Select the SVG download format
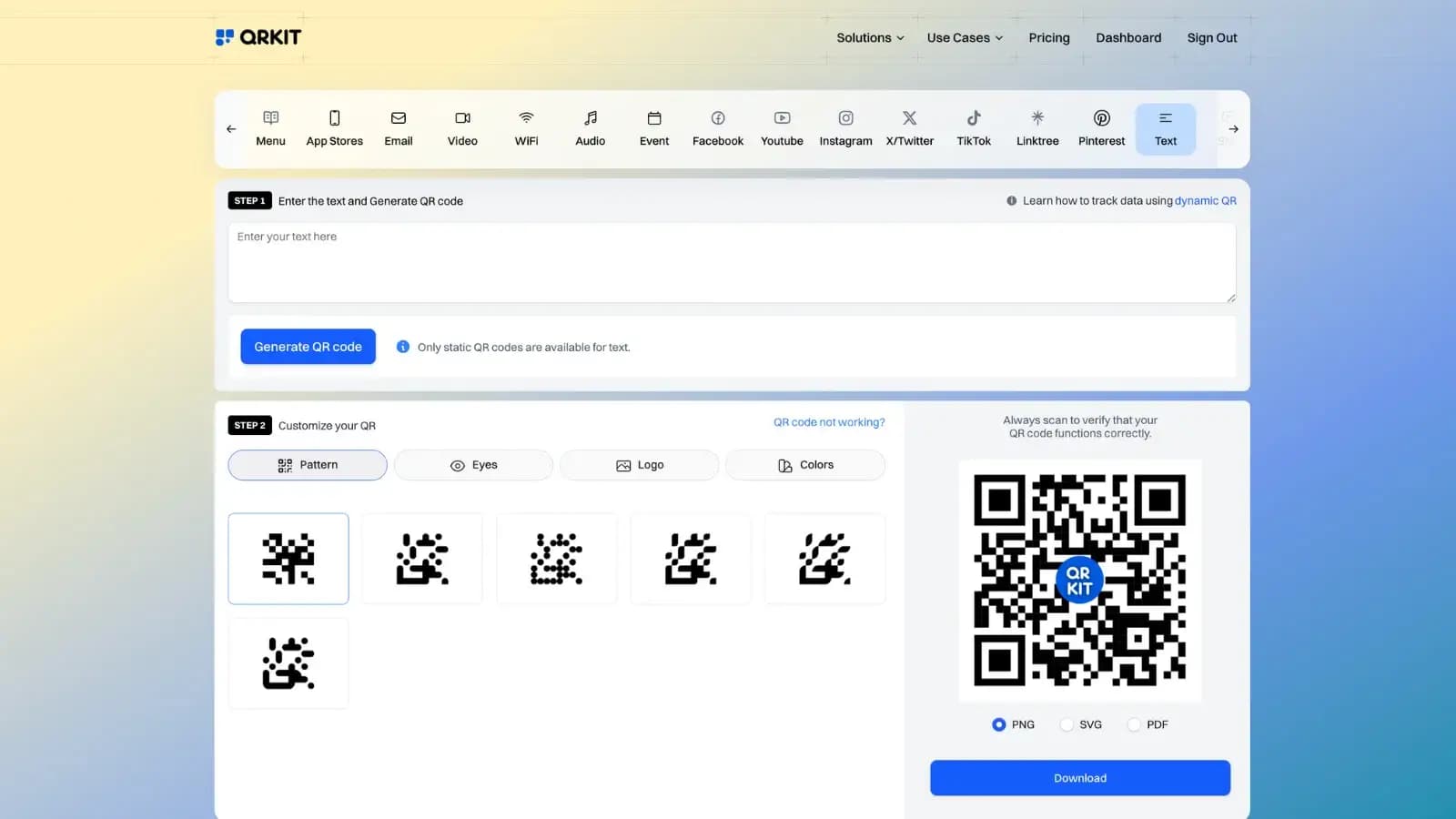Viewport: 1456px width, 819px height. tap(1066, 723)
